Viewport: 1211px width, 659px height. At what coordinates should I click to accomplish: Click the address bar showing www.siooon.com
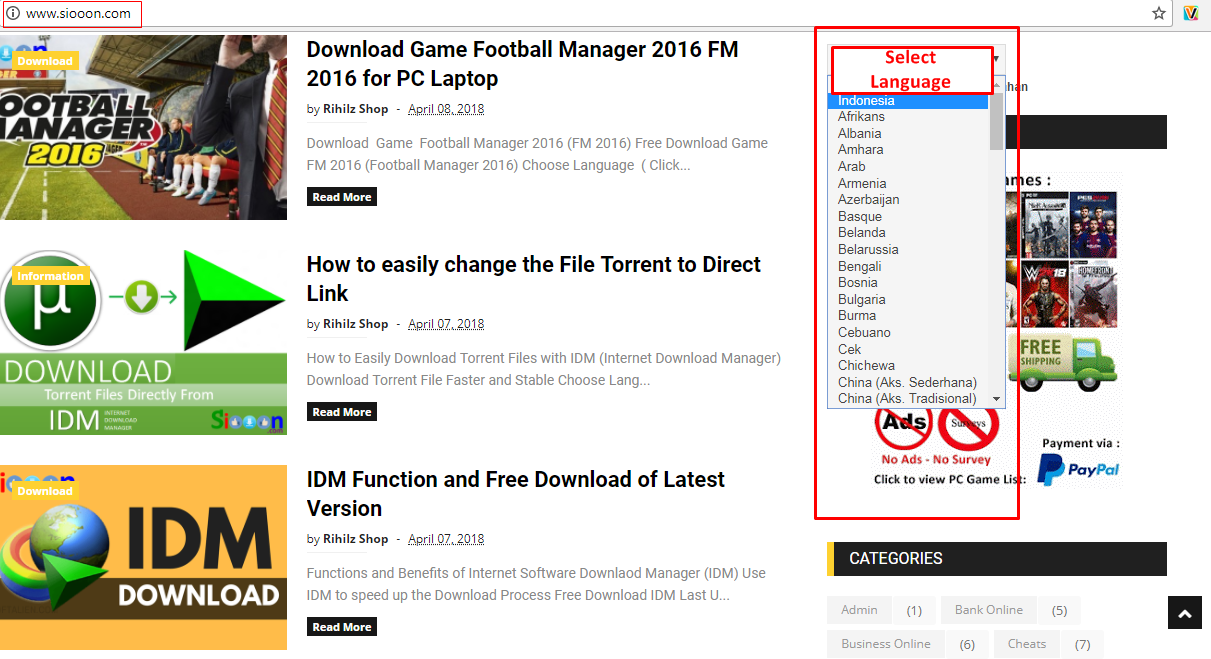click(70, 14)
